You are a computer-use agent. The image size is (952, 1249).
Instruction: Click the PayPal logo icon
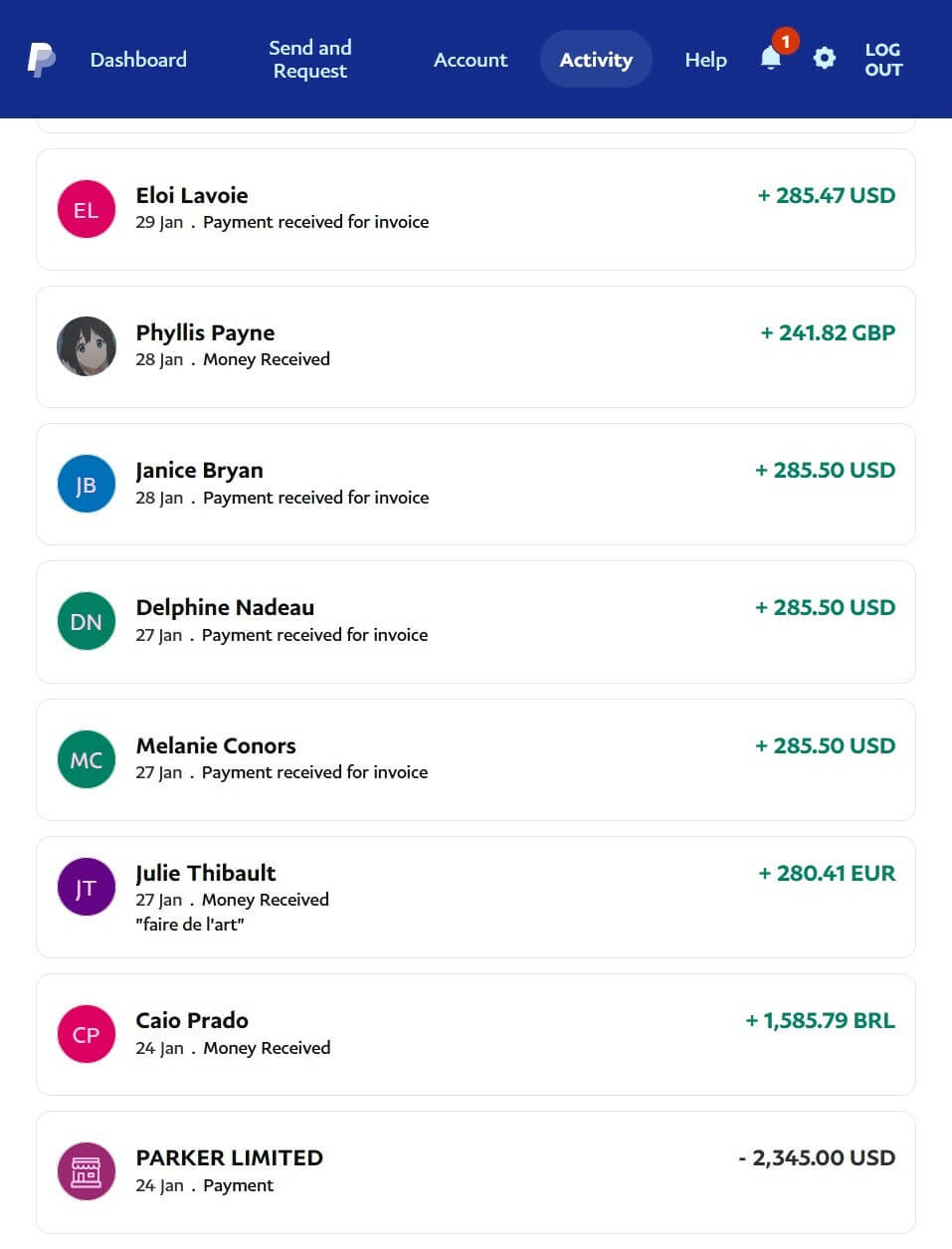[x=41, y=60]
